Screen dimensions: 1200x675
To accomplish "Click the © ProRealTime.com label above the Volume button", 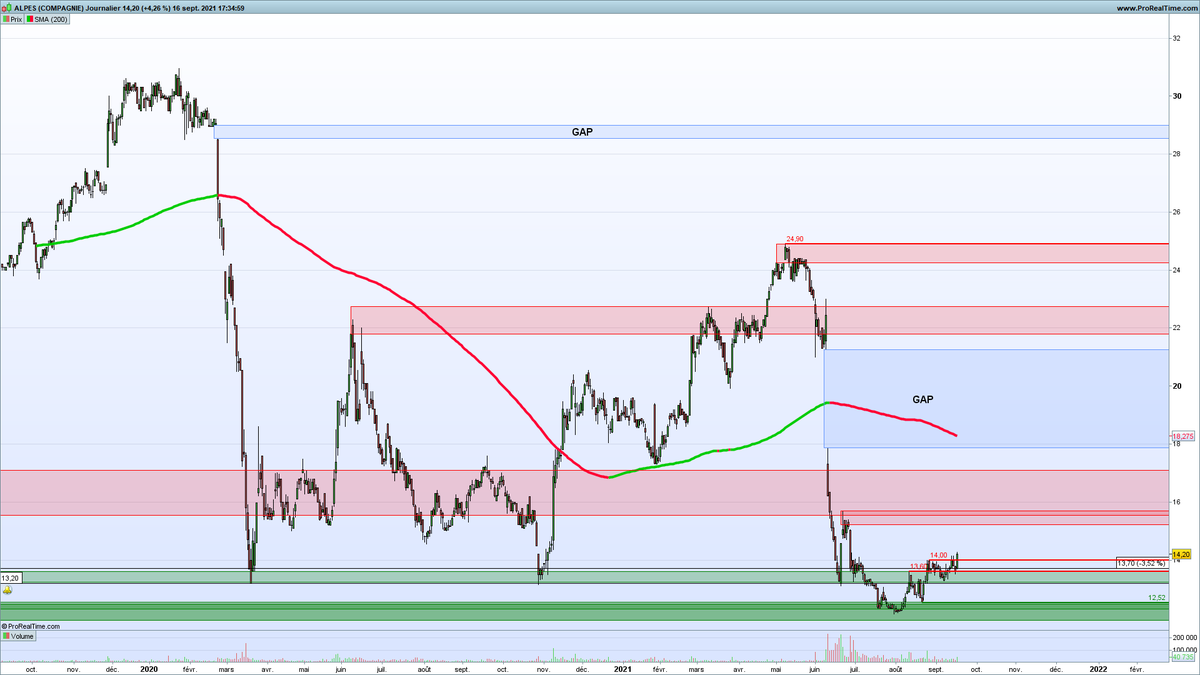I will pos(31,627).
